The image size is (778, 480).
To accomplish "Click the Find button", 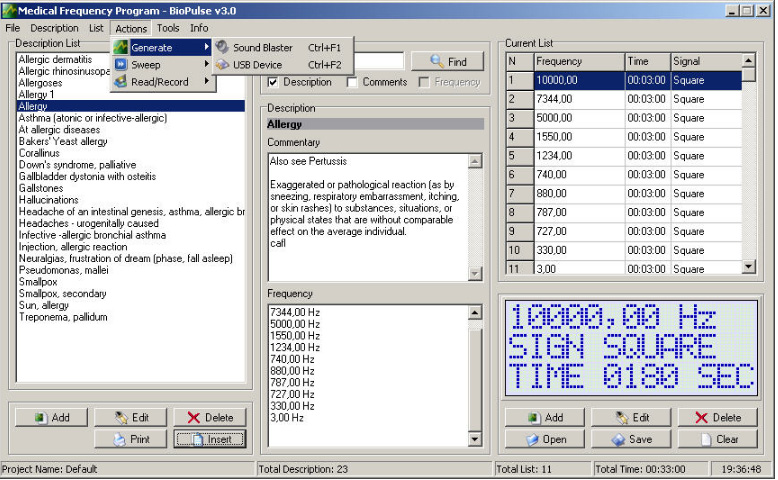I will [447, 62].
